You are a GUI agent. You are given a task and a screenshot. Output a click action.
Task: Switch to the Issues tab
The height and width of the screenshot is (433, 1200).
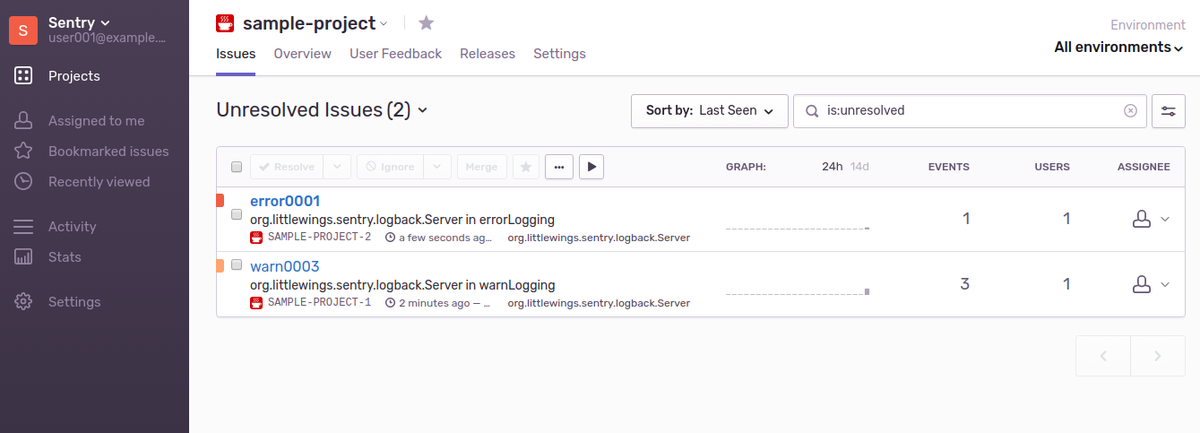(236, 54)
